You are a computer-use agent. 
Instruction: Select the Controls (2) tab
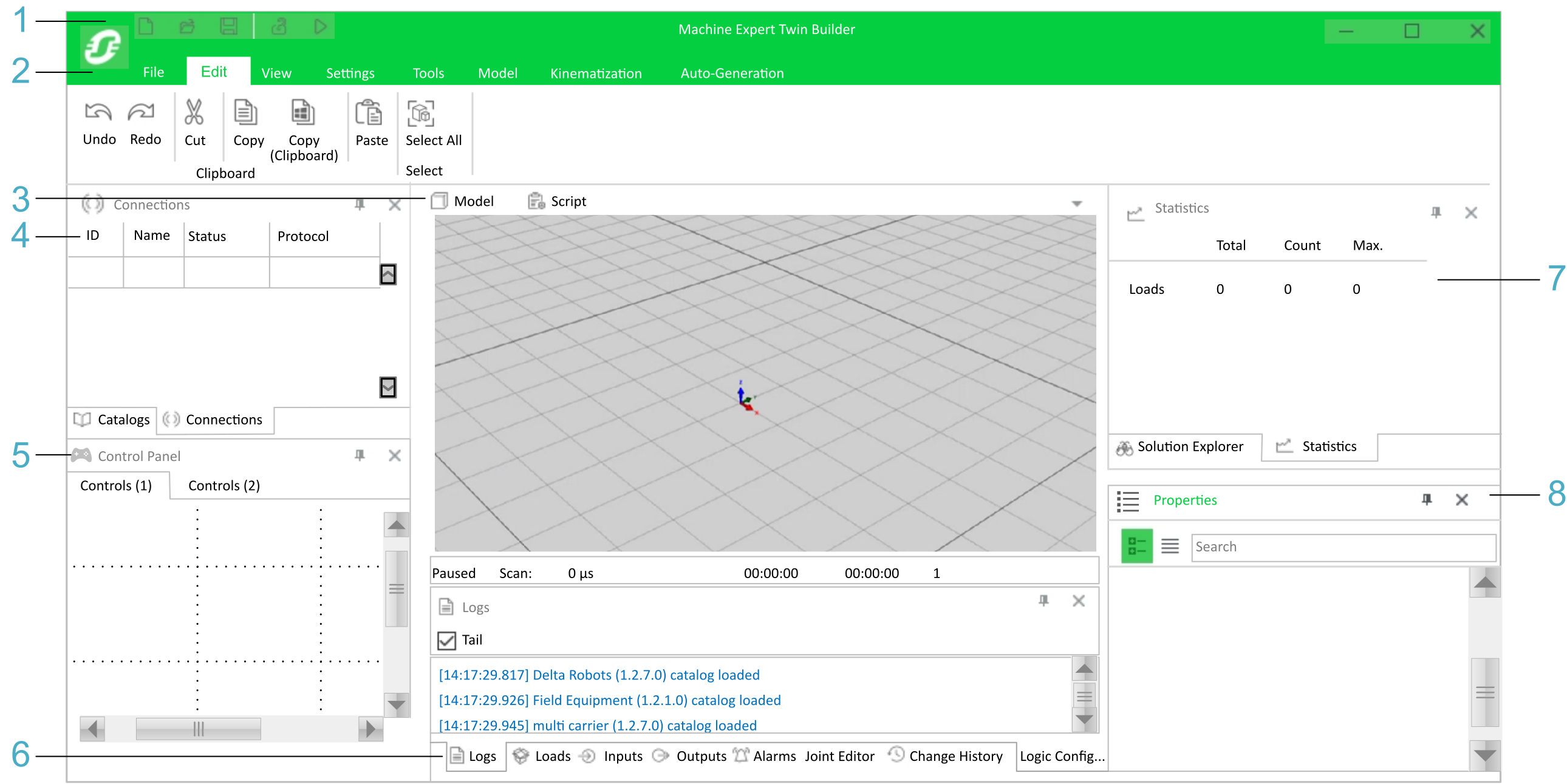pyautogui.click(x=224, y=485)
